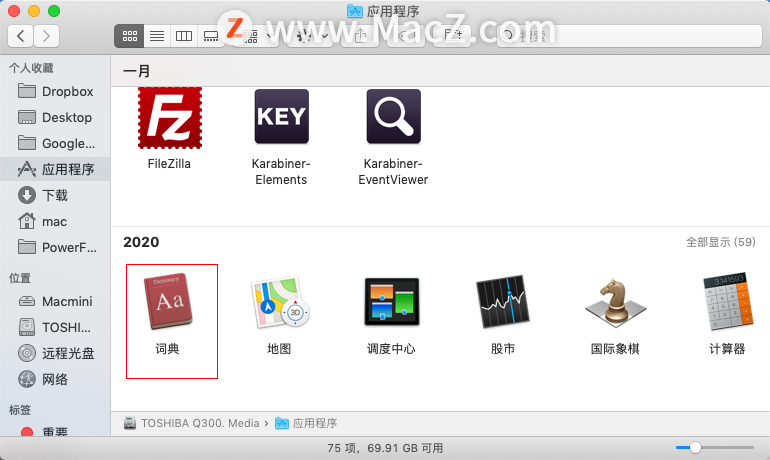Screen dimensions: 770x460
Task: Click the FileZilla label text
Action: 169,163
